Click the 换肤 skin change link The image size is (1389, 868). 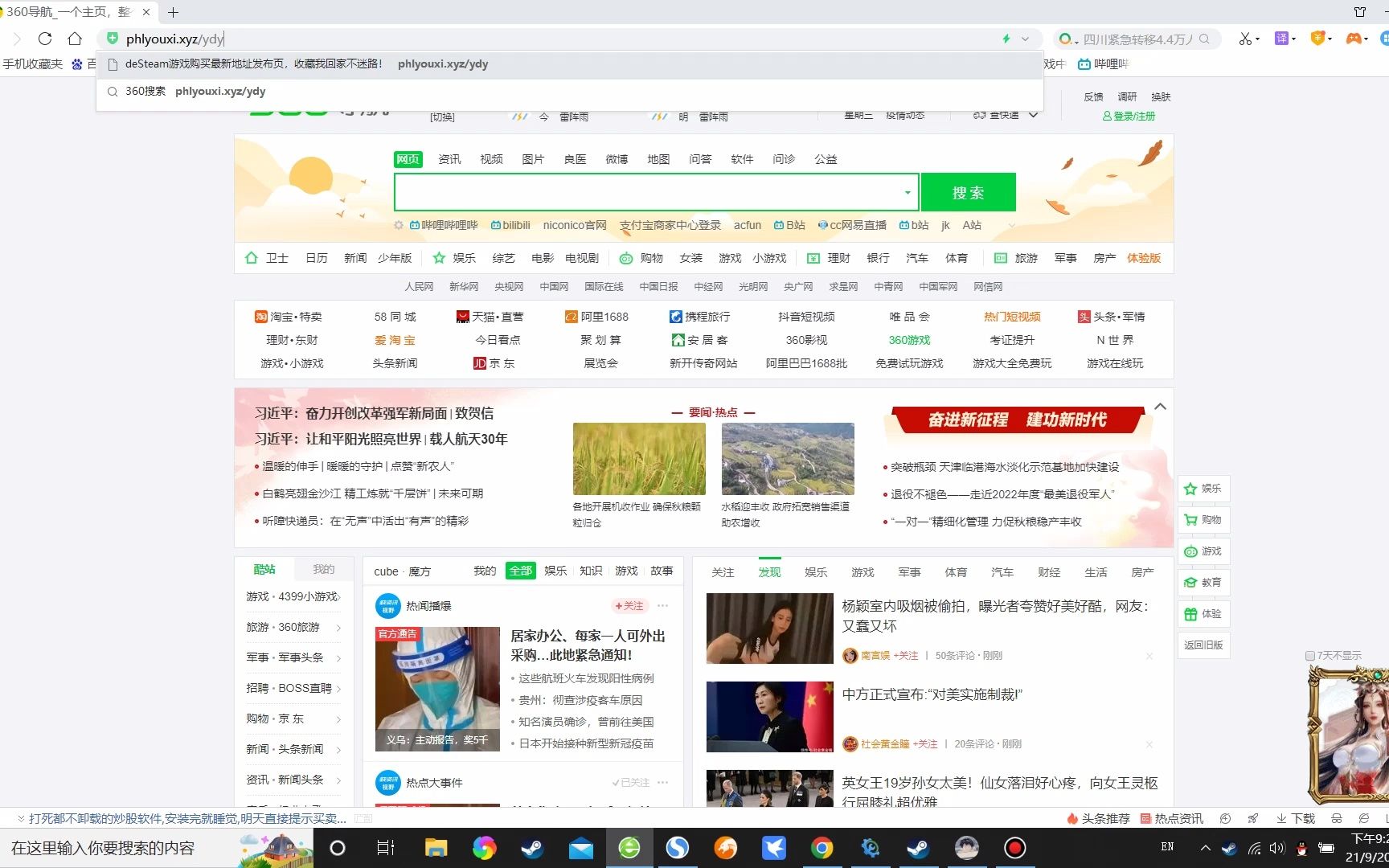coord(1161,97)
